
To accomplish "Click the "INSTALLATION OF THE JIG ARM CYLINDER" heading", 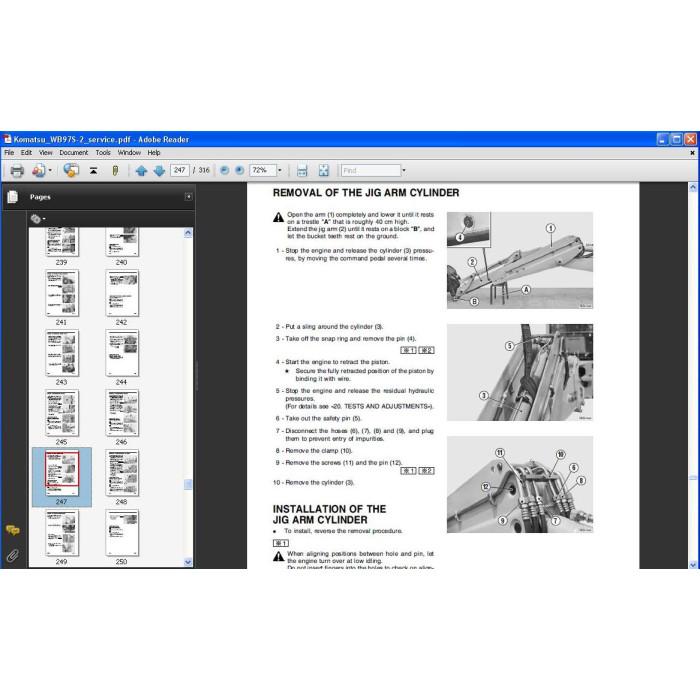I will click(329, 514).
